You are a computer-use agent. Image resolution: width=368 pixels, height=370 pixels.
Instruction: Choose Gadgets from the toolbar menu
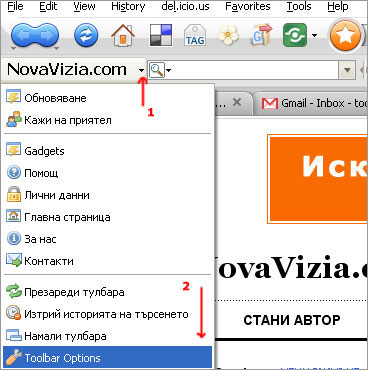click(107, 151)
